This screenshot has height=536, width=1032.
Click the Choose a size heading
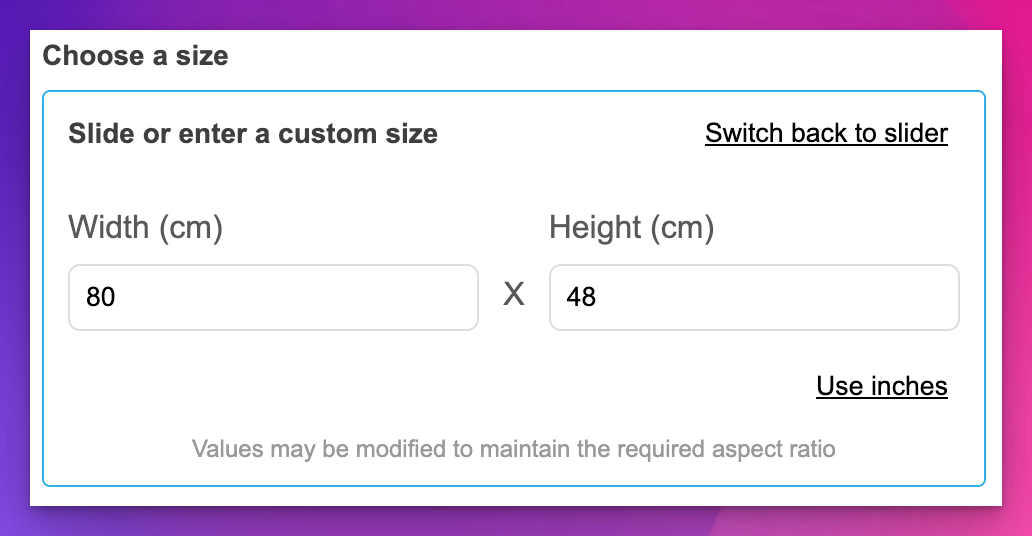(x=135, y=55)
